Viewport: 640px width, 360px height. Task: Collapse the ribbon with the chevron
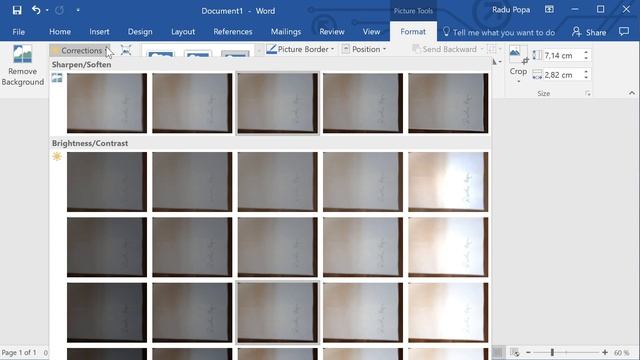click(632, 93)
